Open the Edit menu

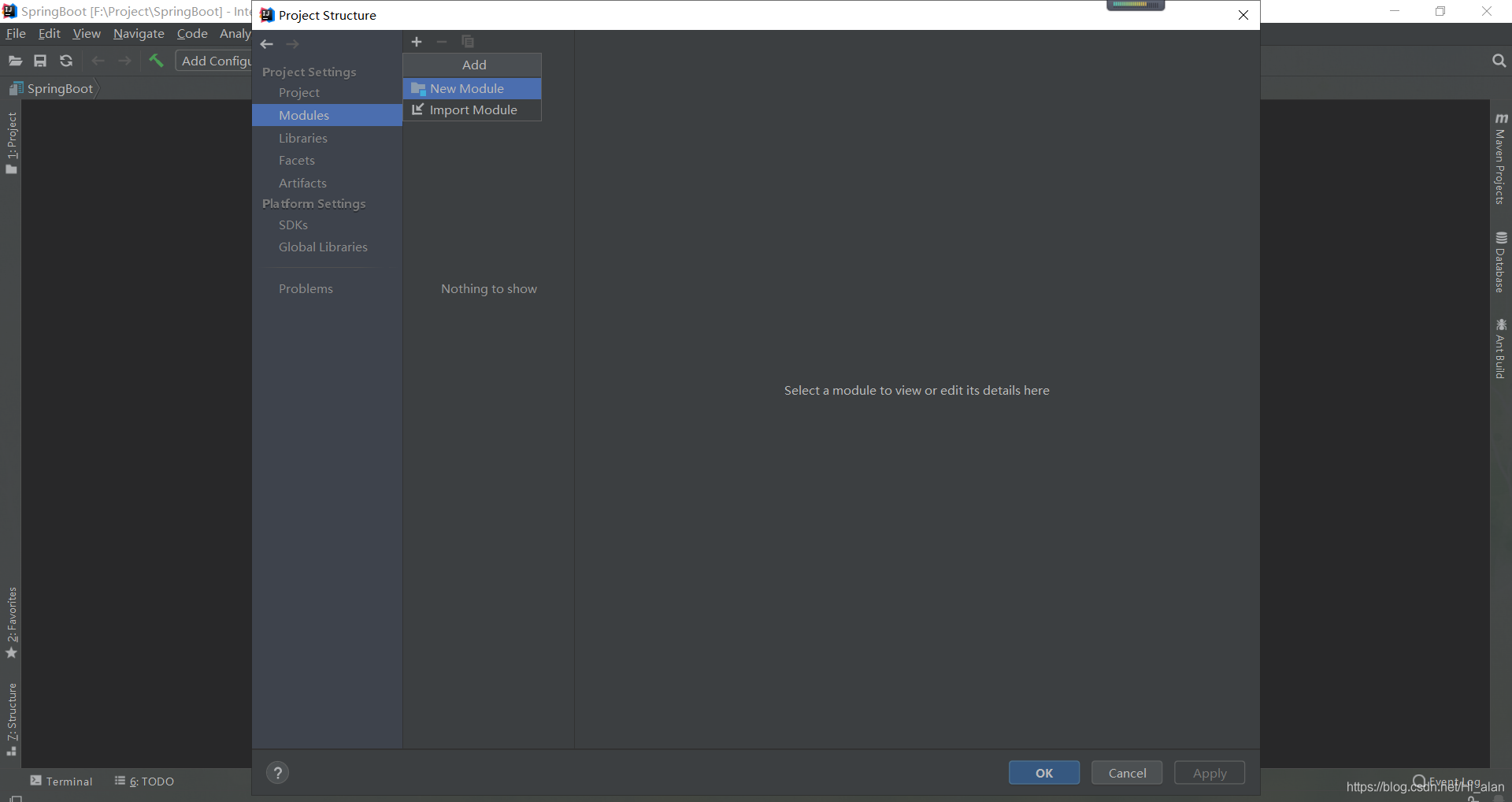pos(49,33)
